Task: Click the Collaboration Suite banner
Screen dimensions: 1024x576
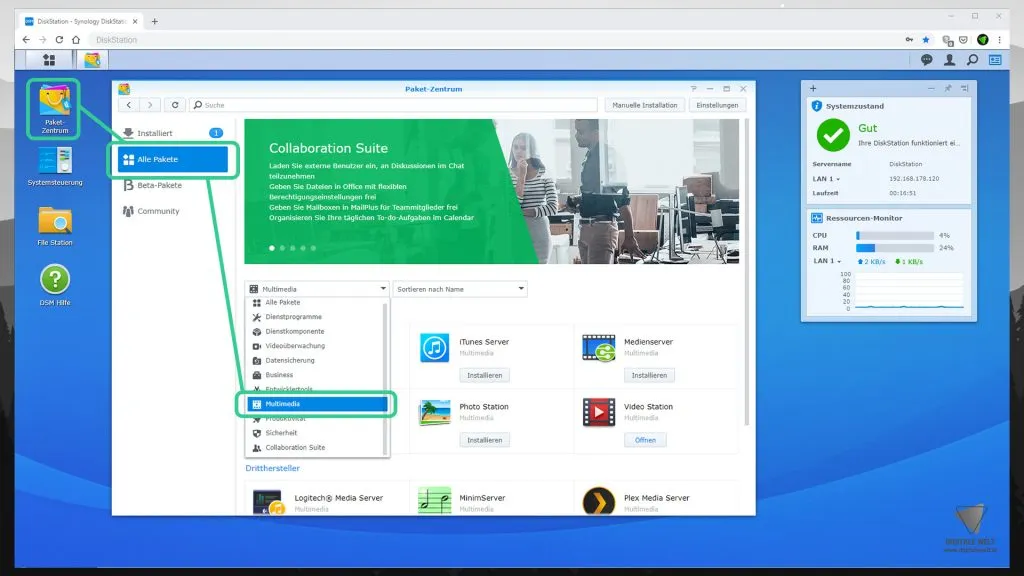Action: 492,191
